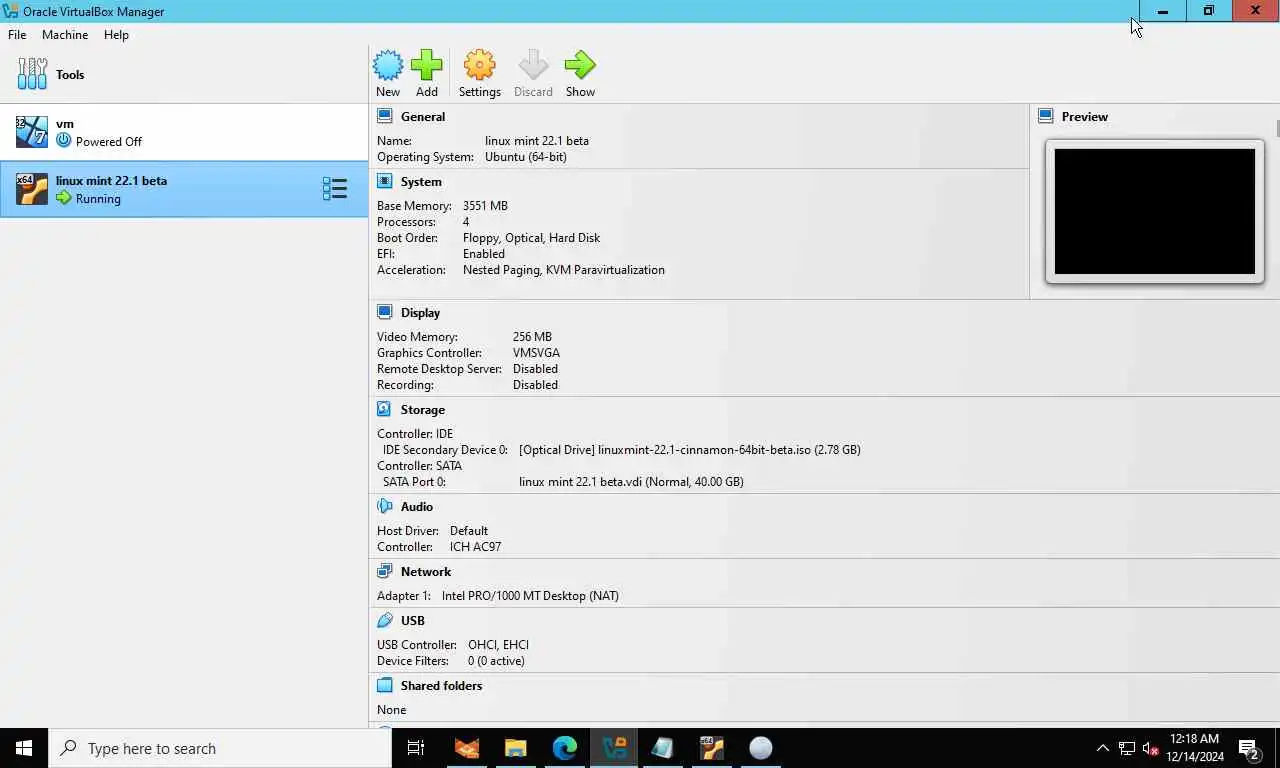Click the Network section icon
Viewport: 1280px width, 768px height.
[x=385, y=571]
